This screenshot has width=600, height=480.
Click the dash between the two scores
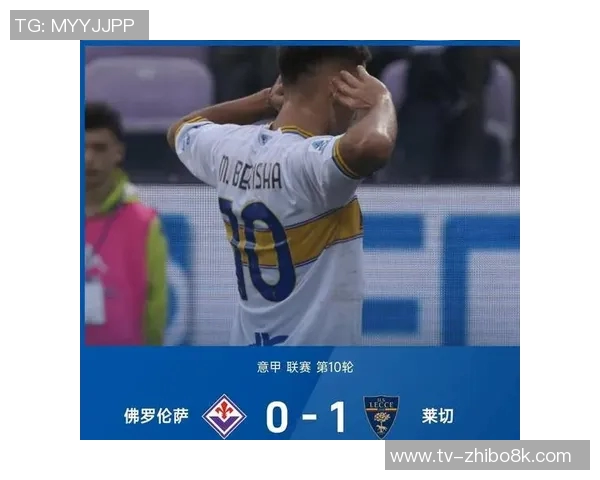coord(309,416)
